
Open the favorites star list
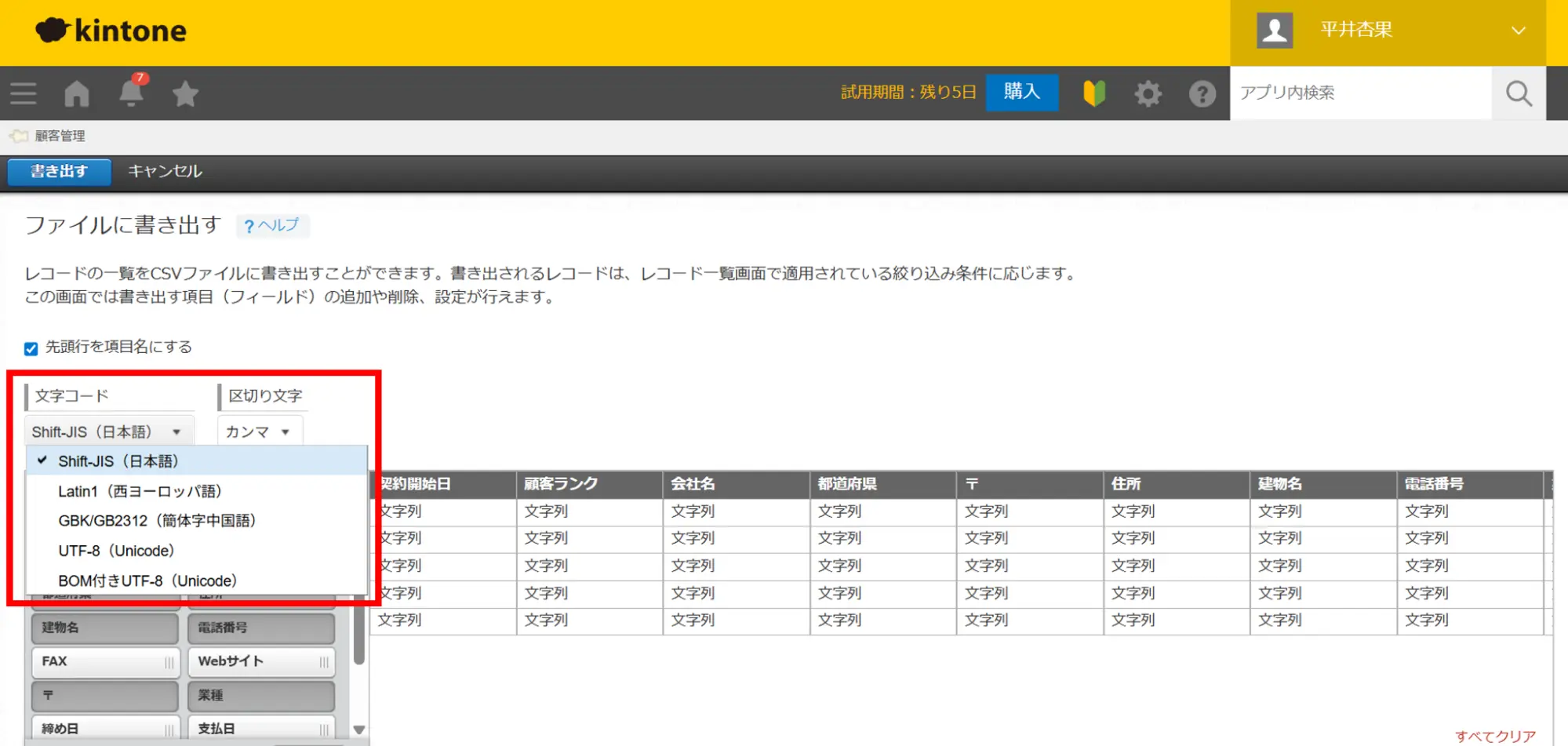(185, 93)
